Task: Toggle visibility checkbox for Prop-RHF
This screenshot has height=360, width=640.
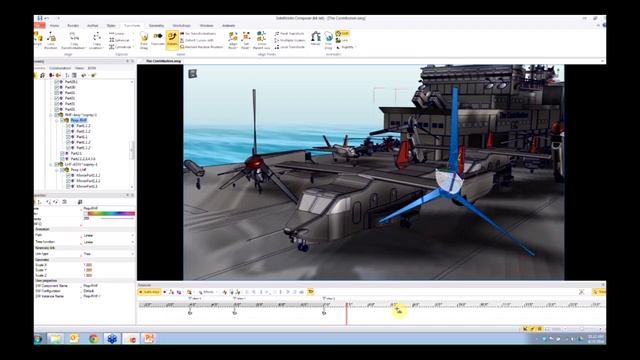Action: 62,120
